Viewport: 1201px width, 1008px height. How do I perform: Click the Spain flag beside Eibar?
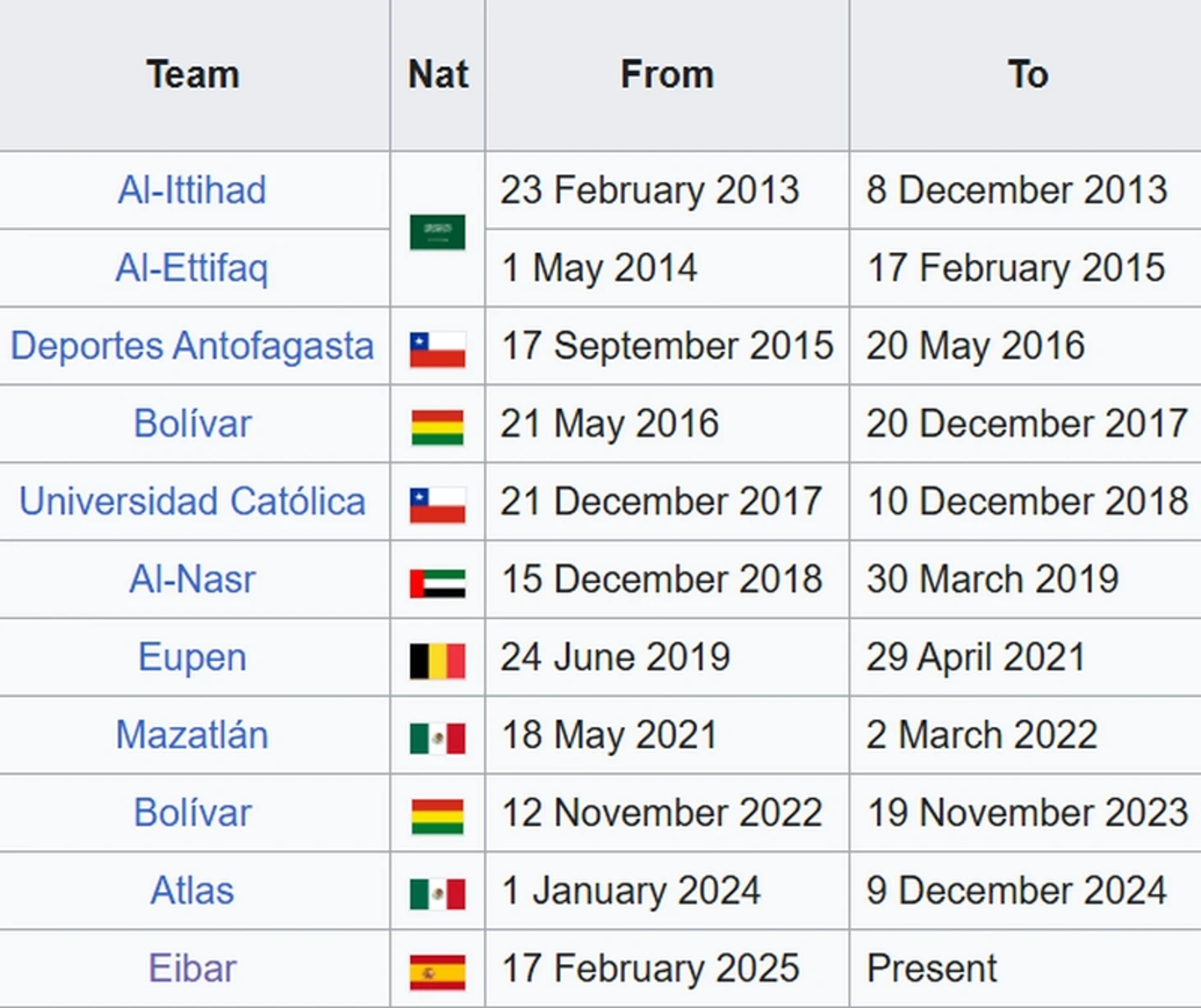[438, 973]
